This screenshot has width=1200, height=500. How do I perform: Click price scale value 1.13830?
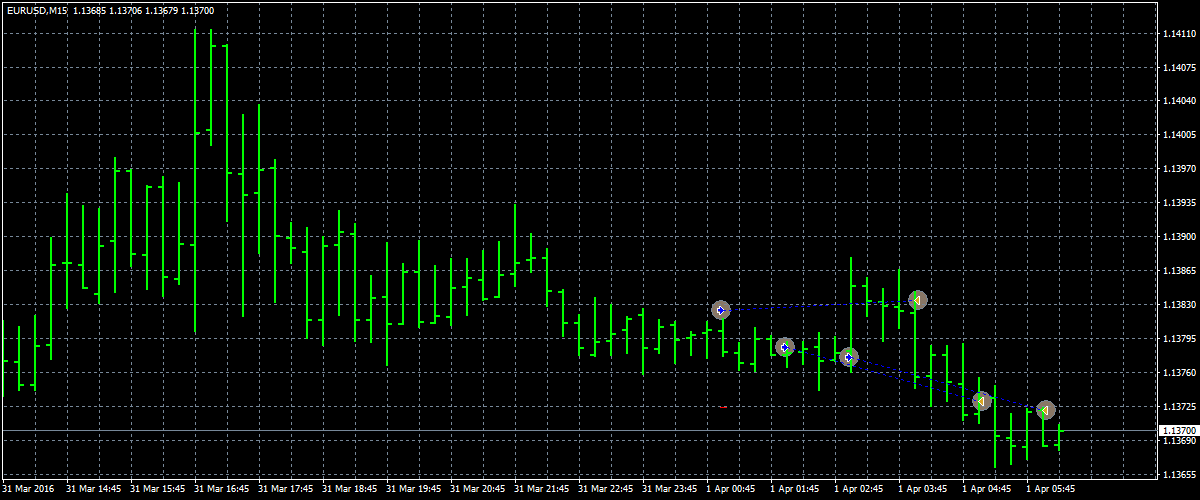coord(1179,305)
